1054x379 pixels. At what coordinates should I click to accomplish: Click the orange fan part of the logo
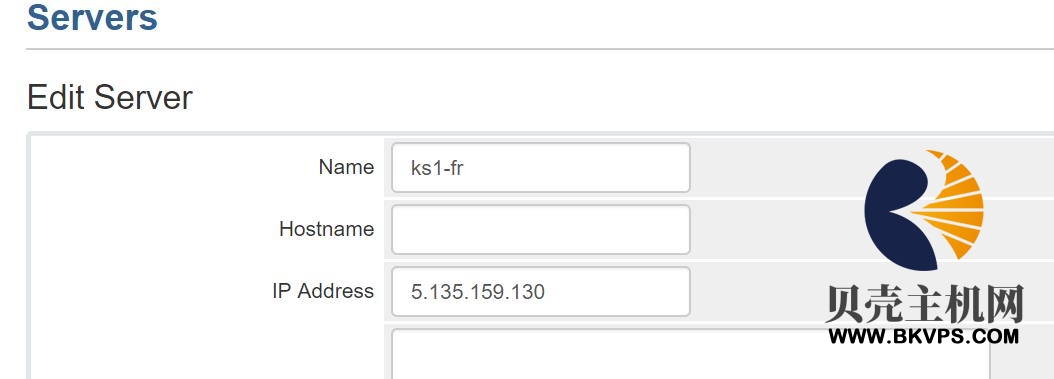click(951, 205)
